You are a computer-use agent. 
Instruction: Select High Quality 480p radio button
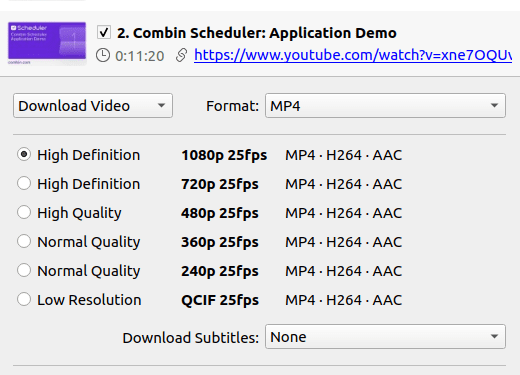(24, 212)
